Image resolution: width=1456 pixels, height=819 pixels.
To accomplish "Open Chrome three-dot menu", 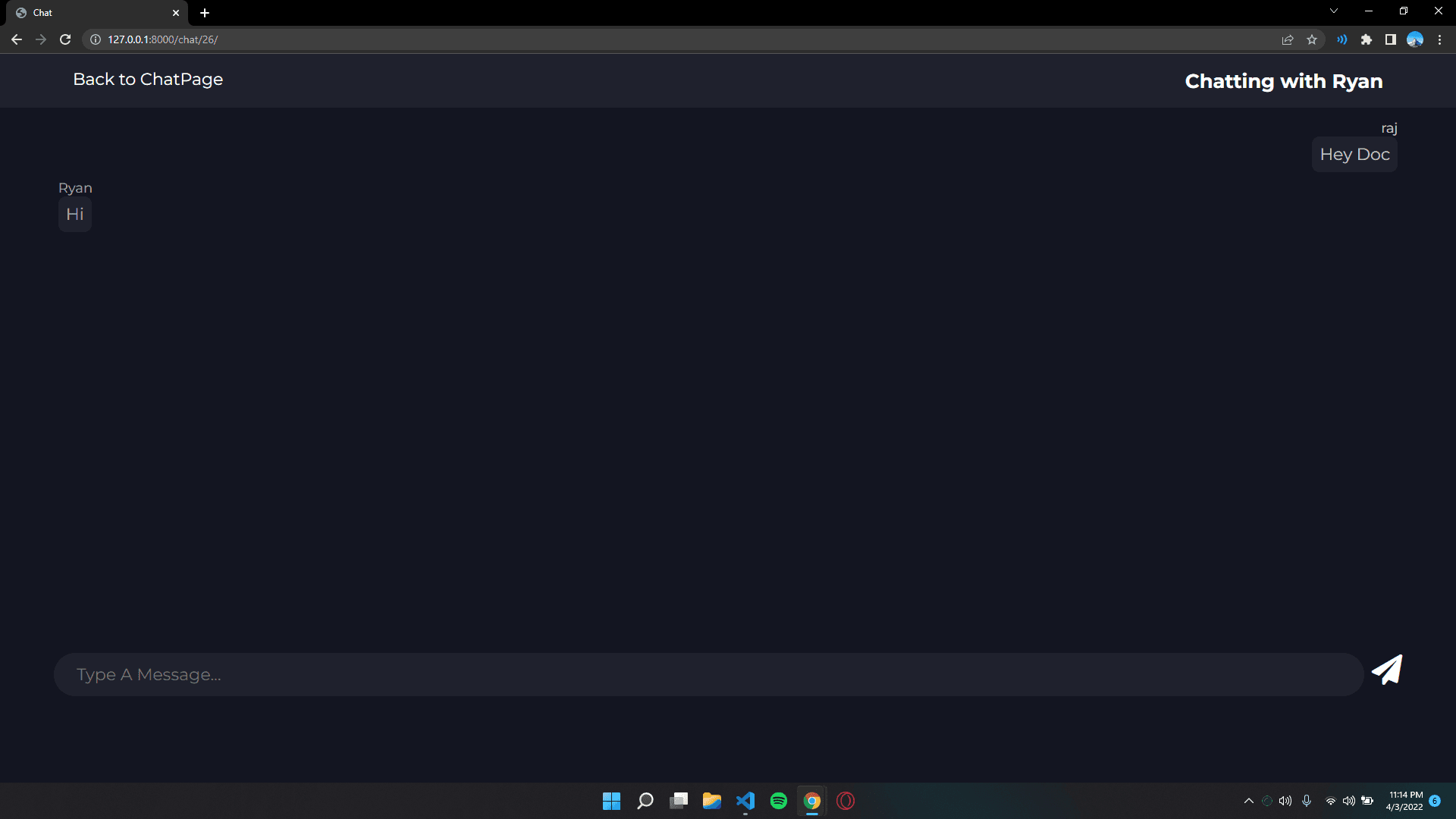I will 1440,39.
